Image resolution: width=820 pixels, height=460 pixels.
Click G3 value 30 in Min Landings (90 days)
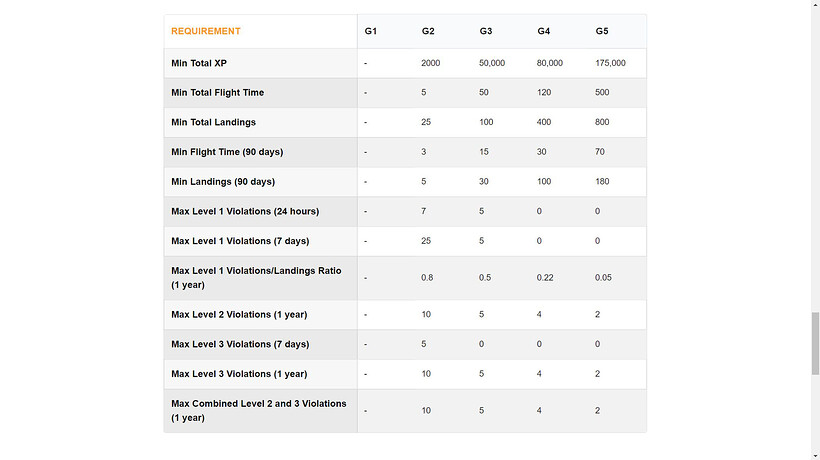click(x=484, y=182)
